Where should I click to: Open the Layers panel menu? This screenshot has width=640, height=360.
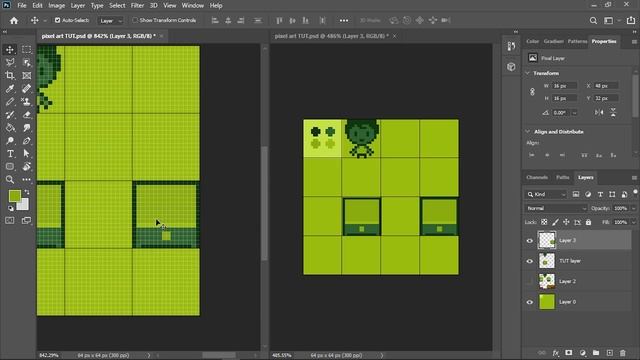(634, 178)
